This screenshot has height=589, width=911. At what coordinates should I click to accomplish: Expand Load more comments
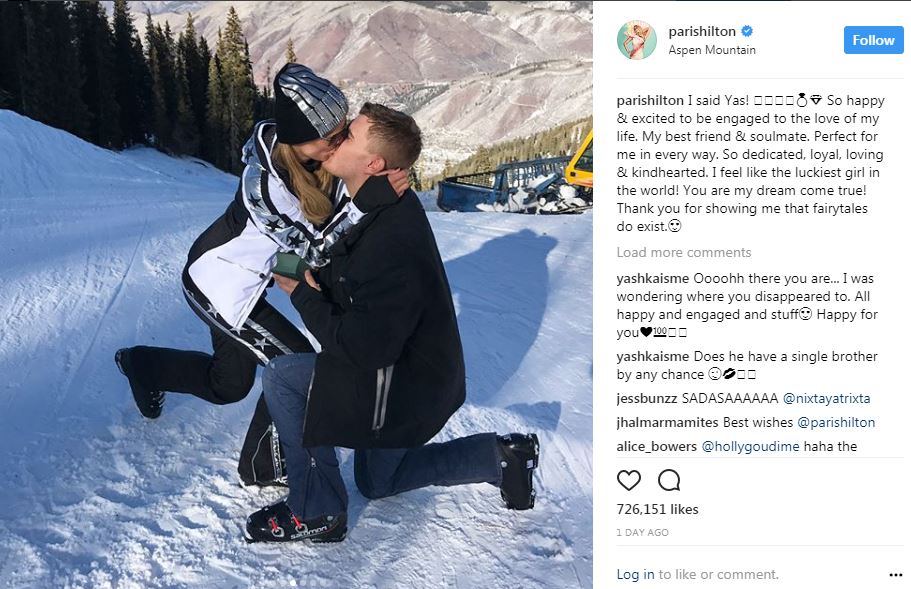point(684,252)
